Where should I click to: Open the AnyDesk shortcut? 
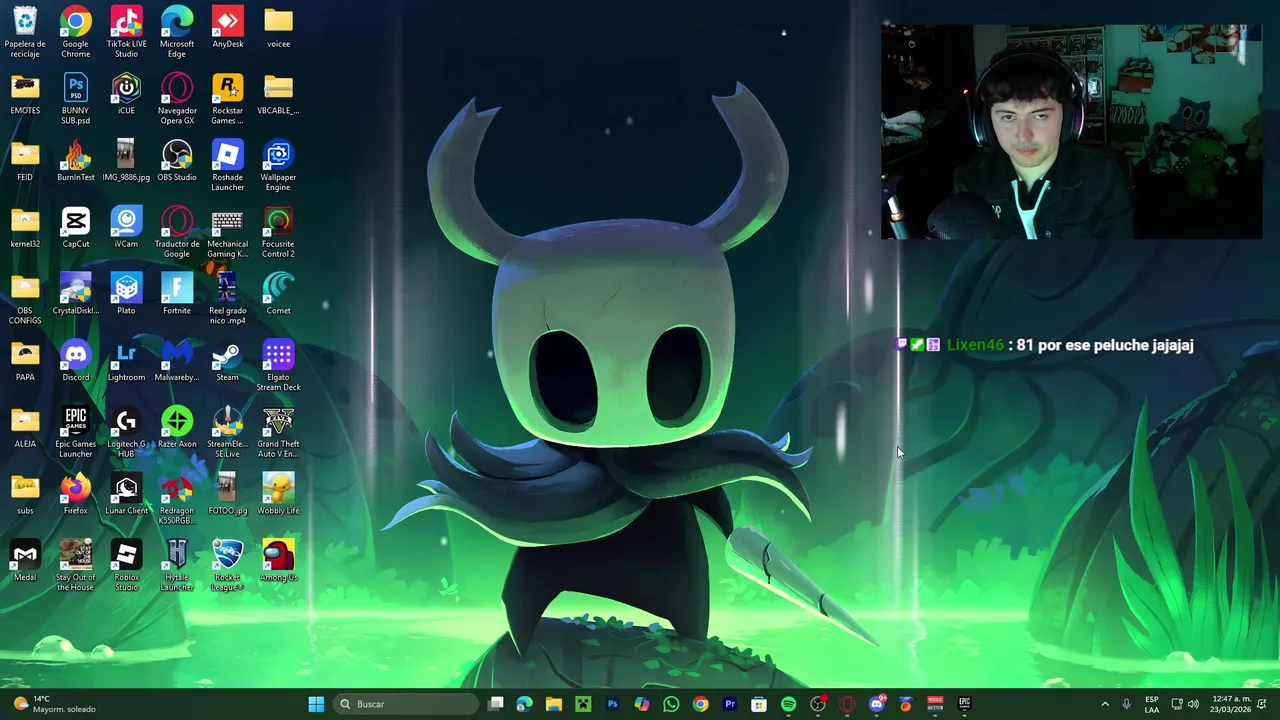click(227, 28)
